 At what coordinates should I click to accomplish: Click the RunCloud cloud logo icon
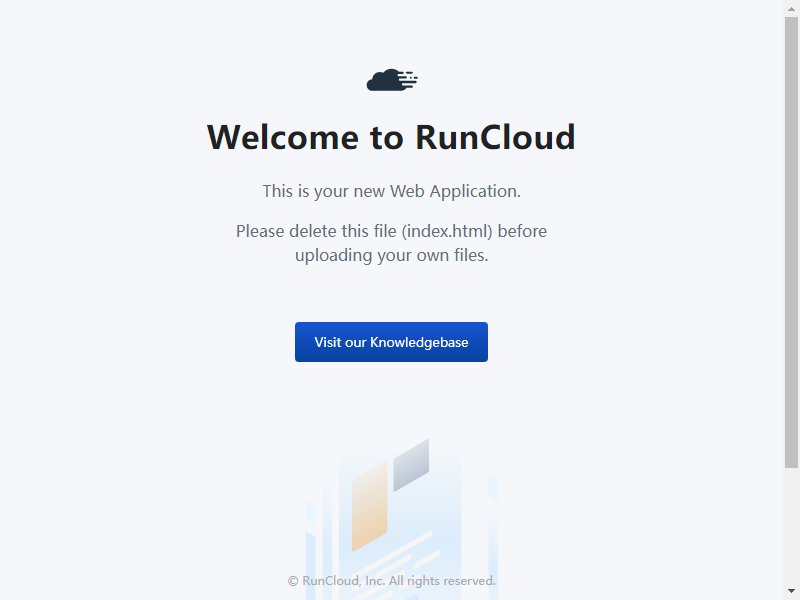(x=392, y=80)
